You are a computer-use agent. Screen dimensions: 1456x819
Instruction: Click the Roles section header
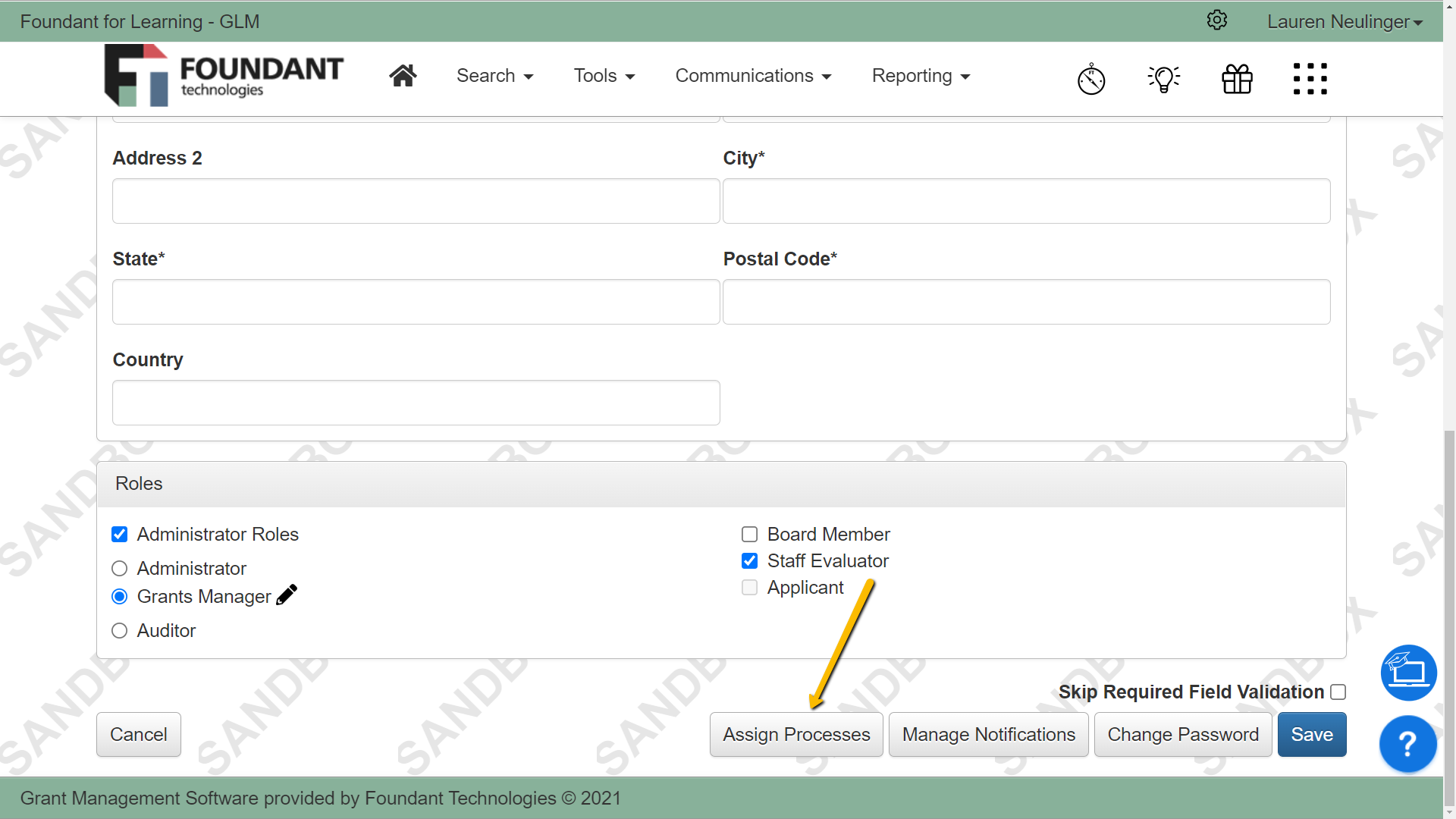point(721,484)
